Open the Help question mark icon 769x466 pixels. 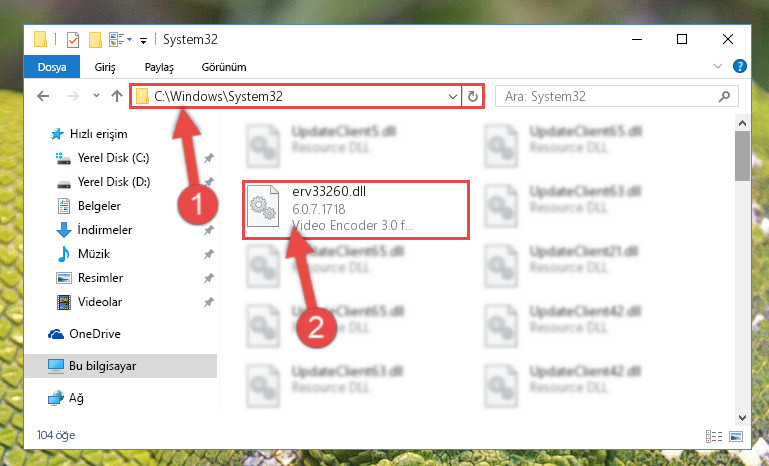point(740,66)
